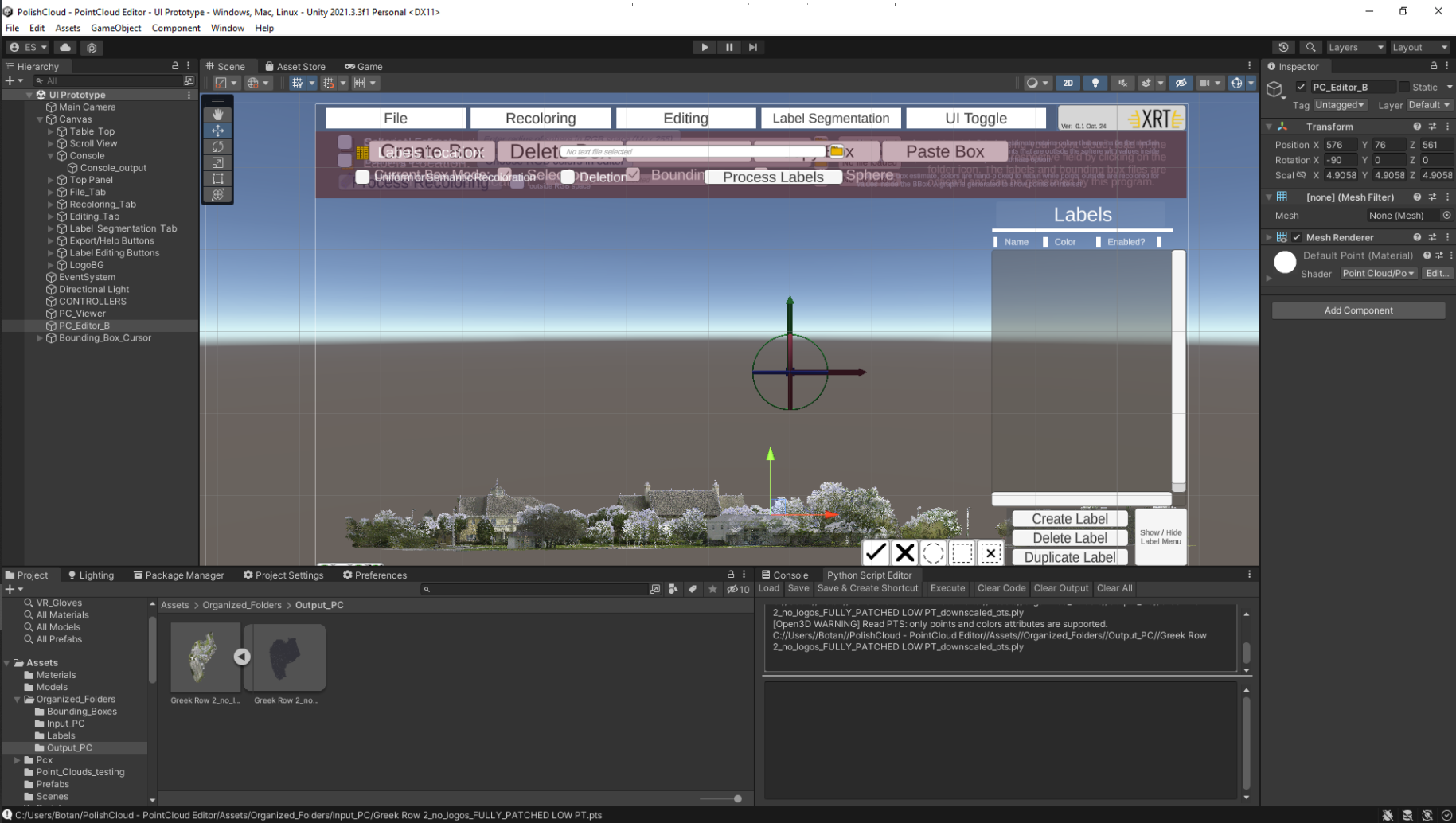The width and height of the screenshot is (1456, 823).
Task: Toggle PC_Editor_B active checkbox
Action: 1301,87
